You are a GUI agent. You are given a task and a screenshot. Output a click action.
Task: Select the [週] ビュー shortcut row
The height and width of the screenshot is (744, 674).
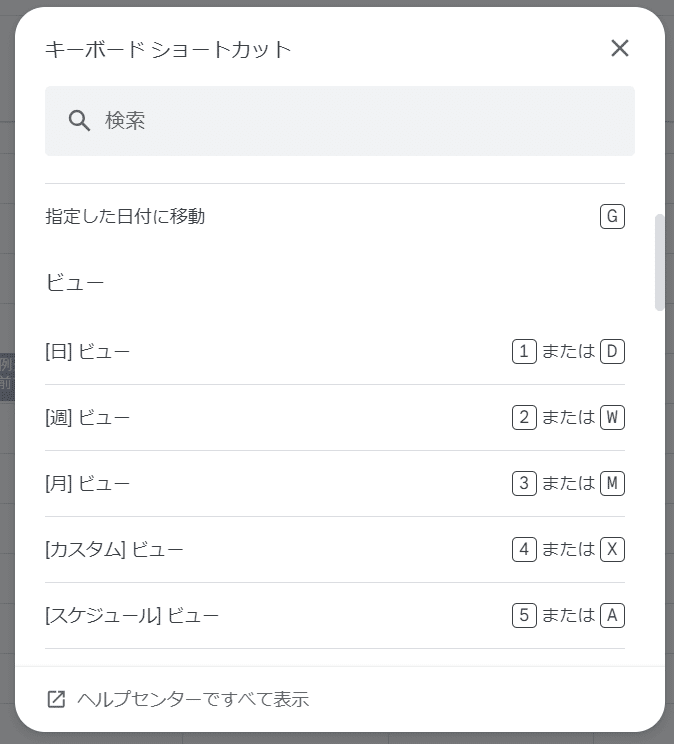335,418
